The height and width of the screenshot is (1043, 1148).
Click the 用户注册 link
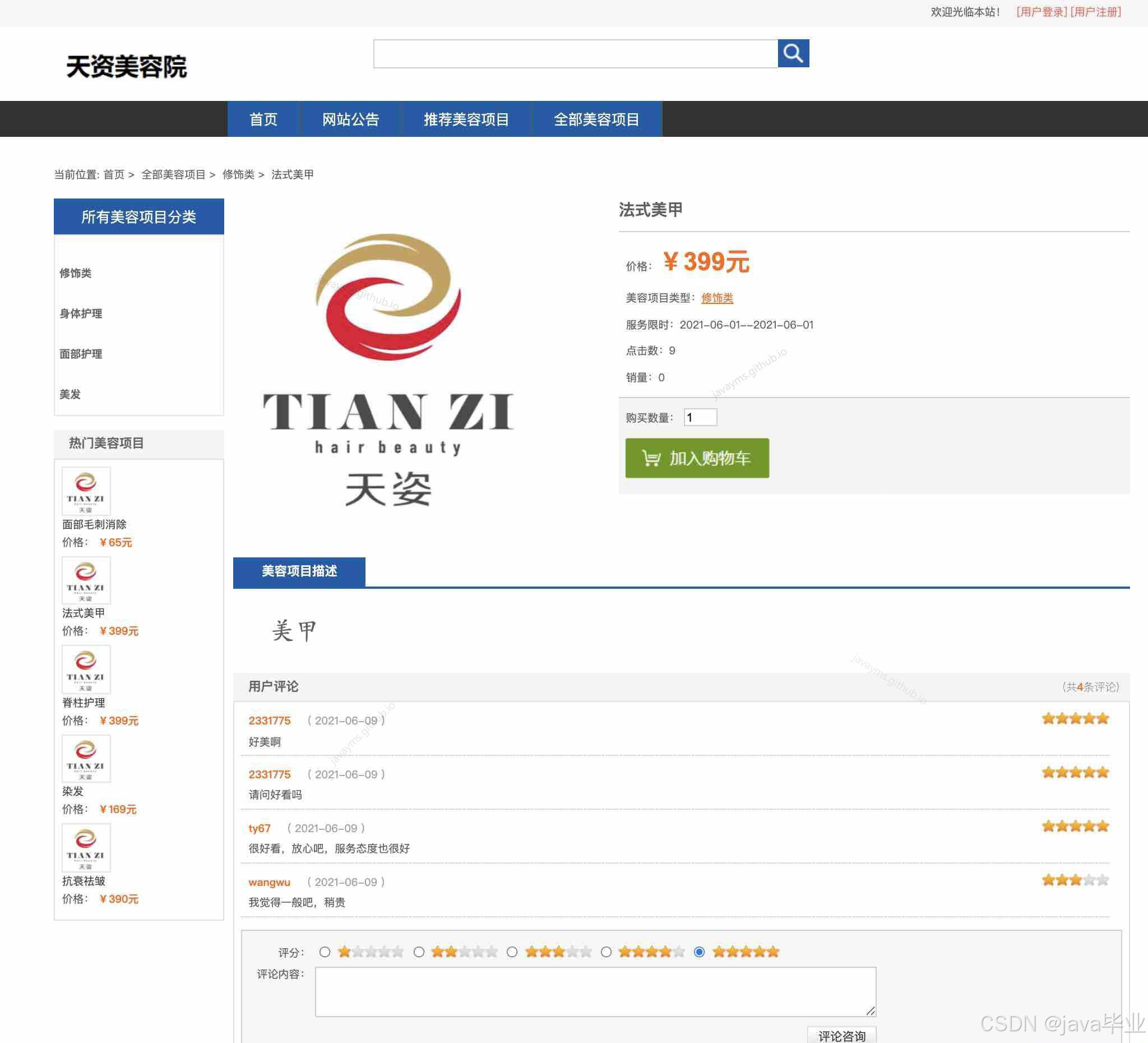[1096, 12]
